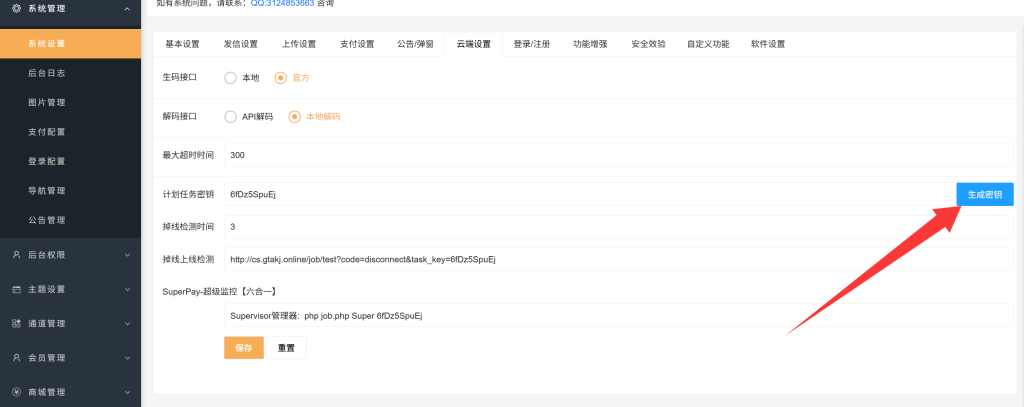Image resolution: width=1024 pixels, height=407 pixels.
Task: Click the orange 保存 button
Action: coord(243,347)
